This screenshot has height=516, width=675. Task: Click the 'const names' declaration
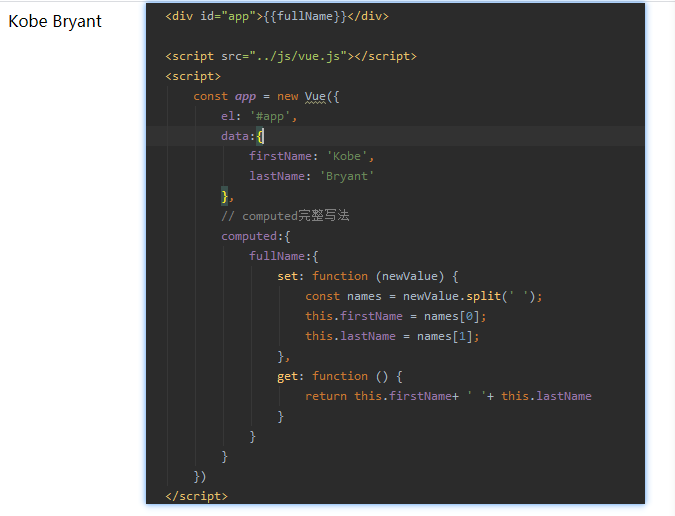(343, 296)
